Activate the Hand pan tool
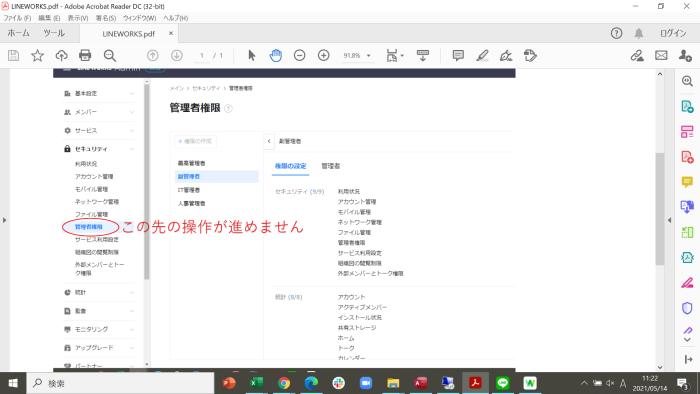The image size is (700, 394). coord(276,55)
